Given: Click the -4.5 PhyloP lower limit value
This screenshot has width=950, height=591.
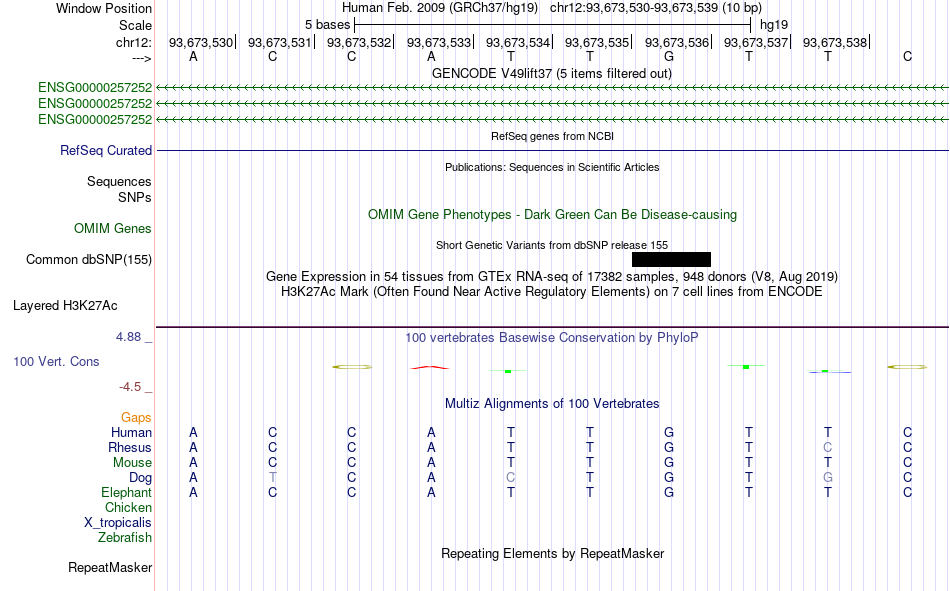Looking at the screenshot, I should point(130,387).
